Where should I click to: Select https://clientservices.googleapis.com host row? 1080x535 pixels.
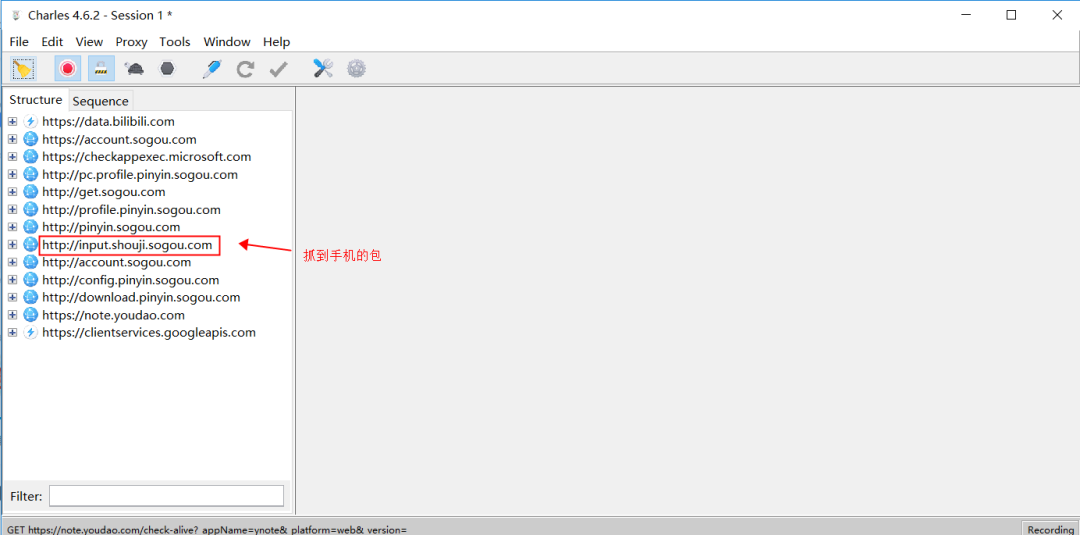(149, 333)
